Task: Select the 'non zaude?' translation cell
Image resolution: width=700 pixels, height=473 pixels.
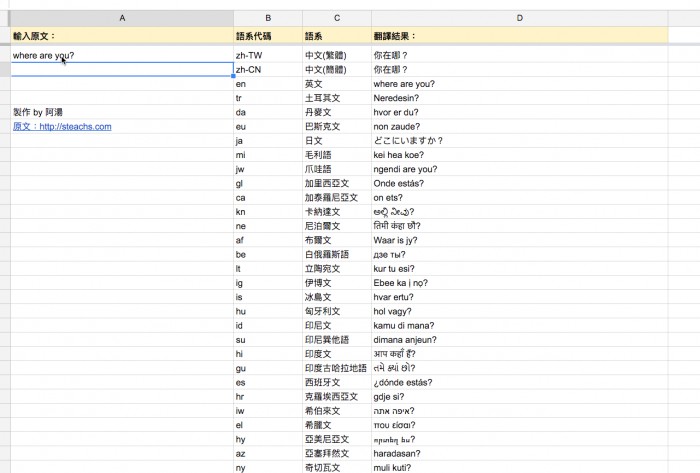Action: pos(520,127)
